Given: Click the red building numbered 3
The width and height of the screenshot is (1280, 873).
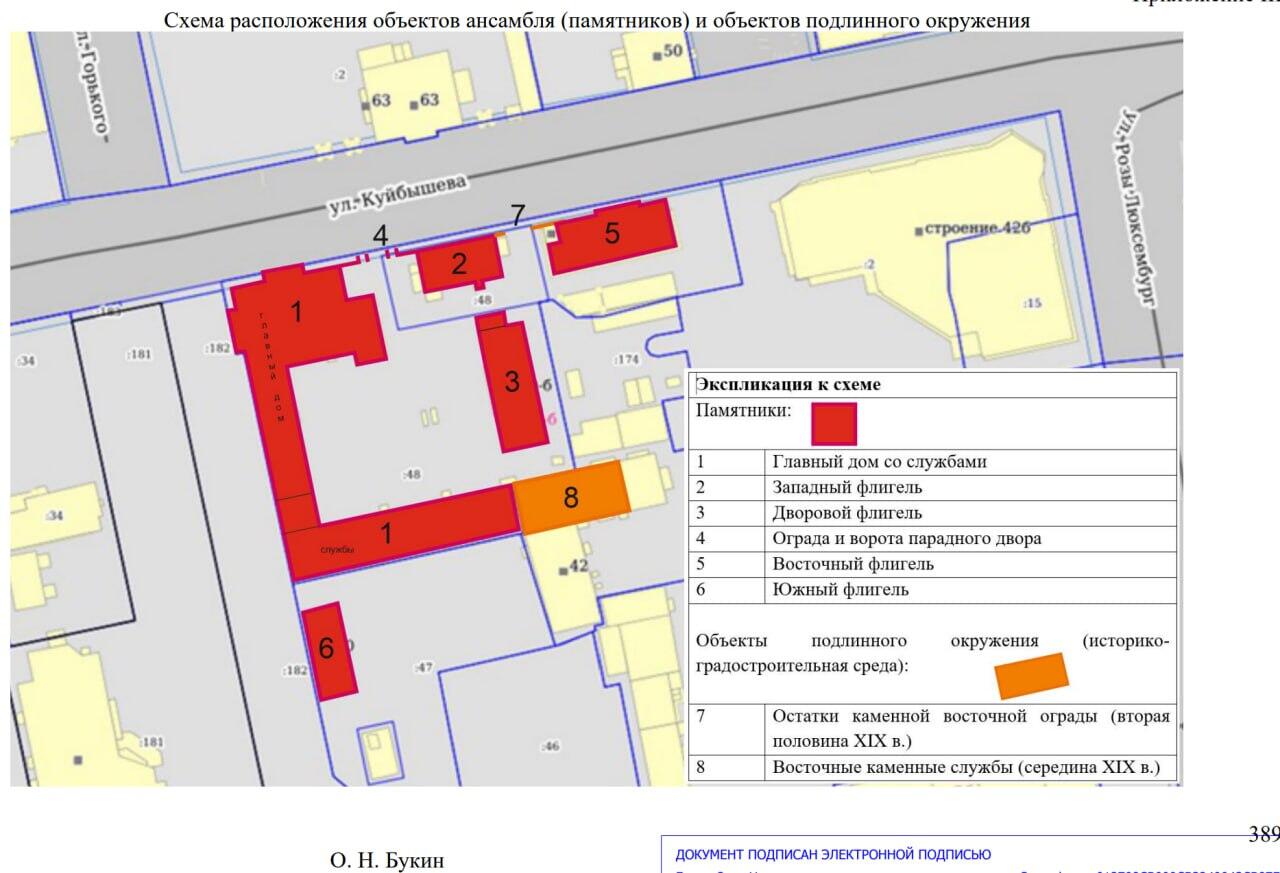Looking at the screenshot, I should click(x=511, y=383).
